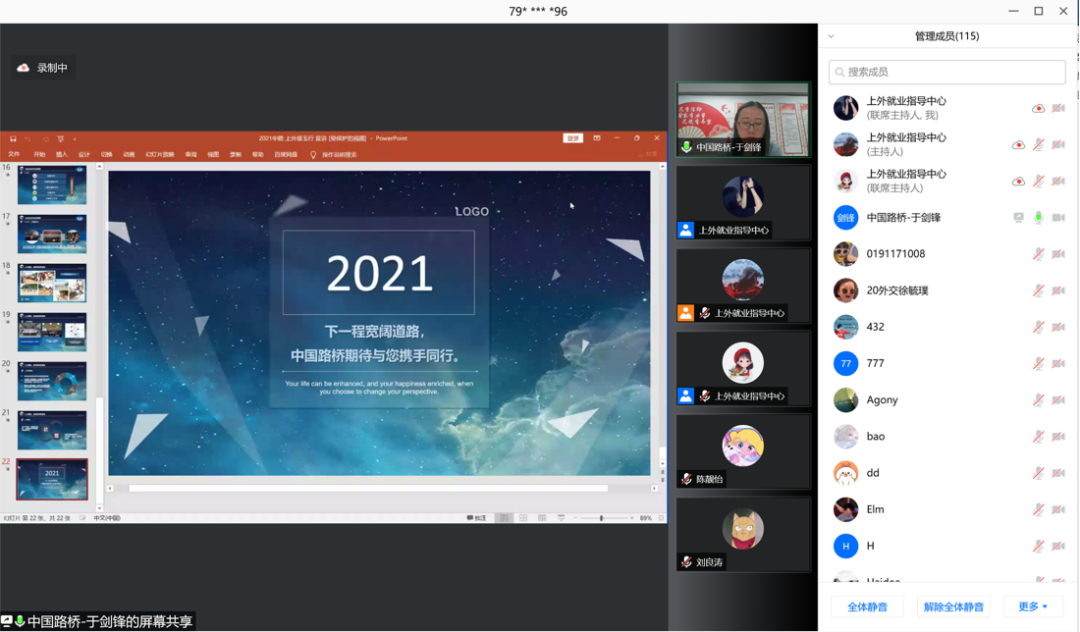Click slide area horizontal scroll right arrow
Image resolution: width=1080 pixels, height=632 pixels.
(x=654, y=488)
